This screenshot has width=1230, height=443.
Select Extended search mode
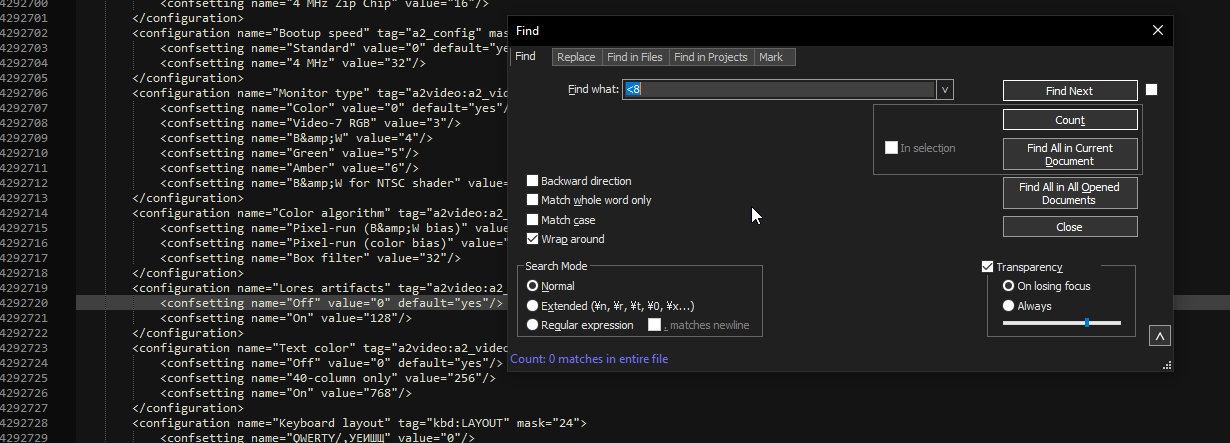click(x=533, y=306)
